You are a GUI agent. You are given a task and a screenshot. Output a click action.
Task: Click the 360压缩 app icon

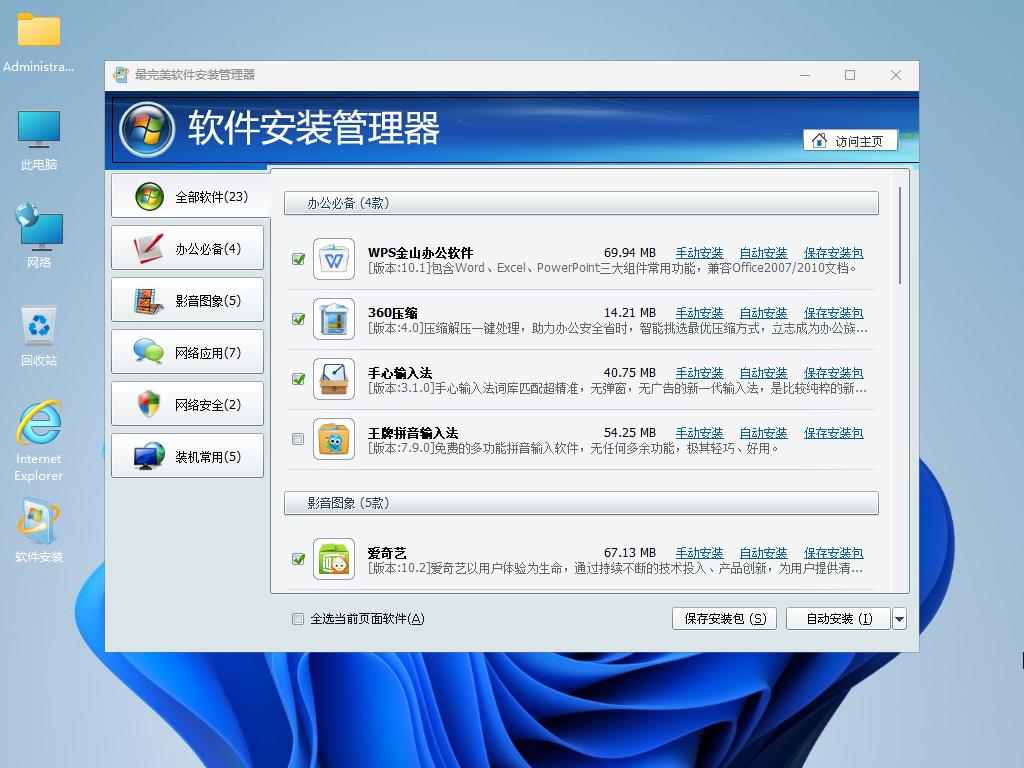(334, 320)
